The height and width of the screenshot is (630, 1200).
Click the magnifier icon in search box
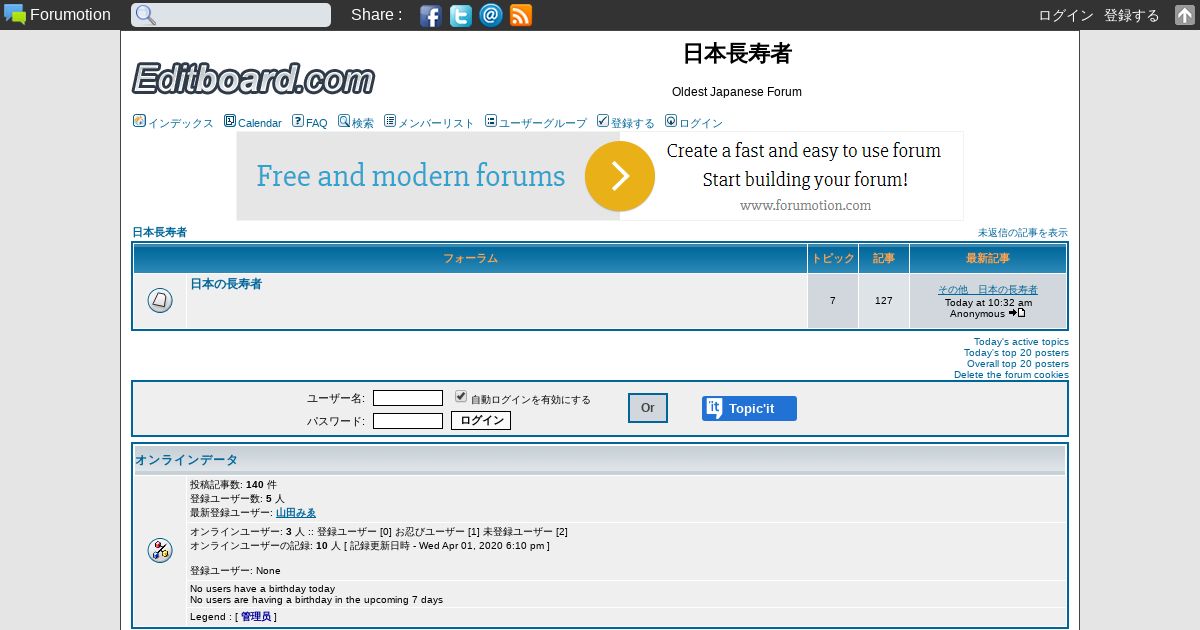tap(146, 15)
